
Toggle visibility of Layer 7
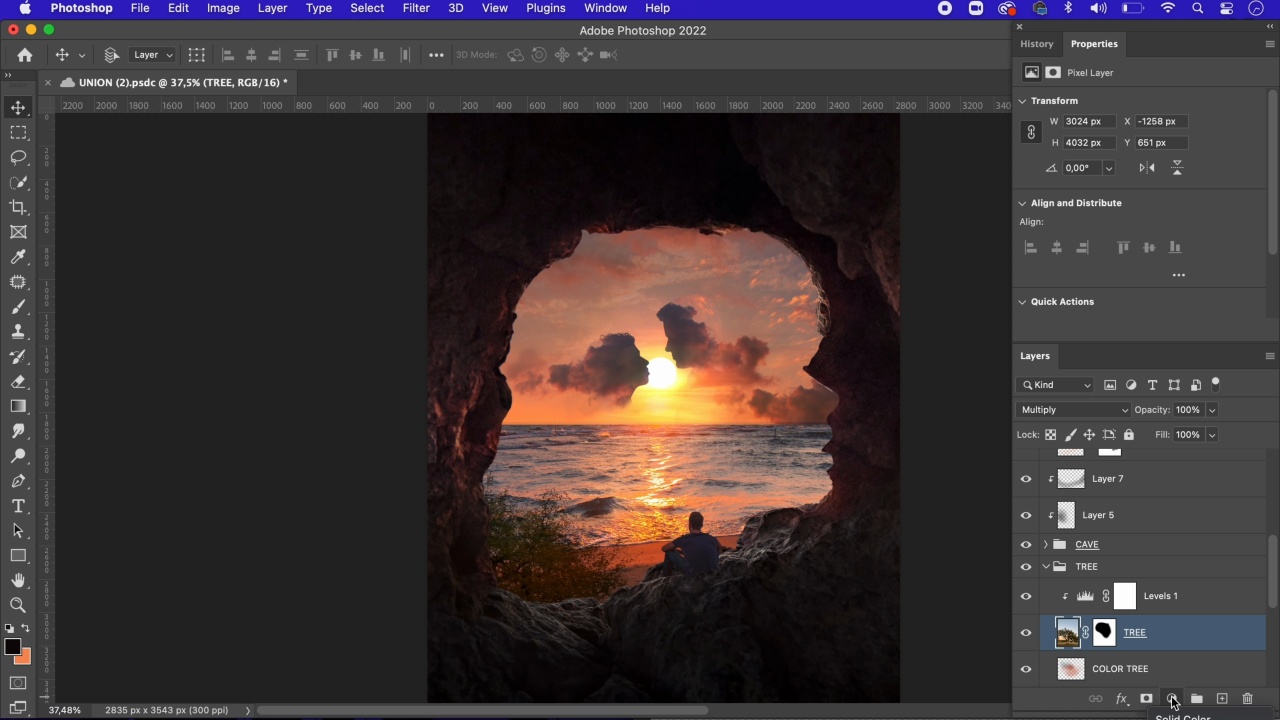[x=1026, y=479]
